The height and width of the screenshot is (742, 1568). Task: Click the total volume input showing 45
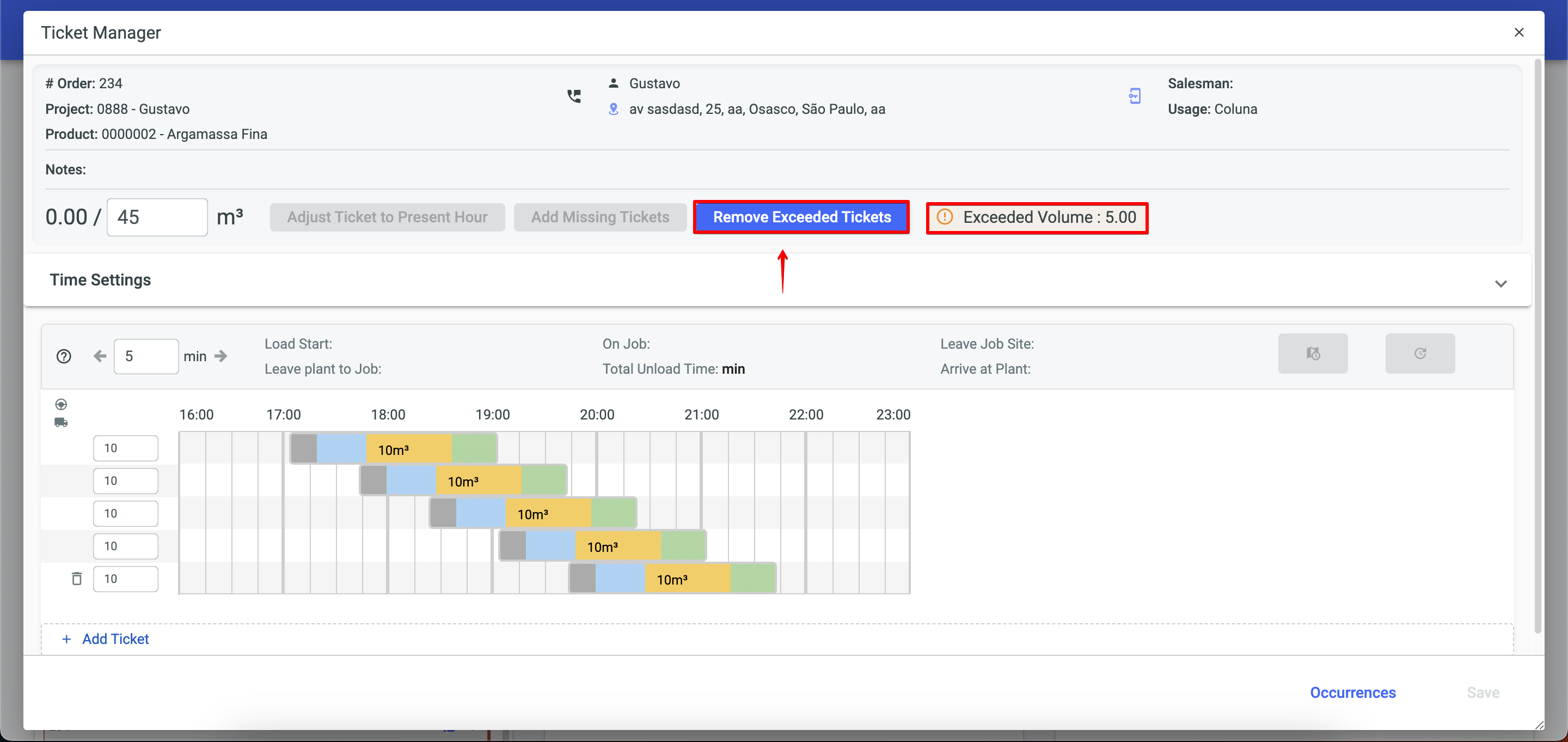pos(157,217)
